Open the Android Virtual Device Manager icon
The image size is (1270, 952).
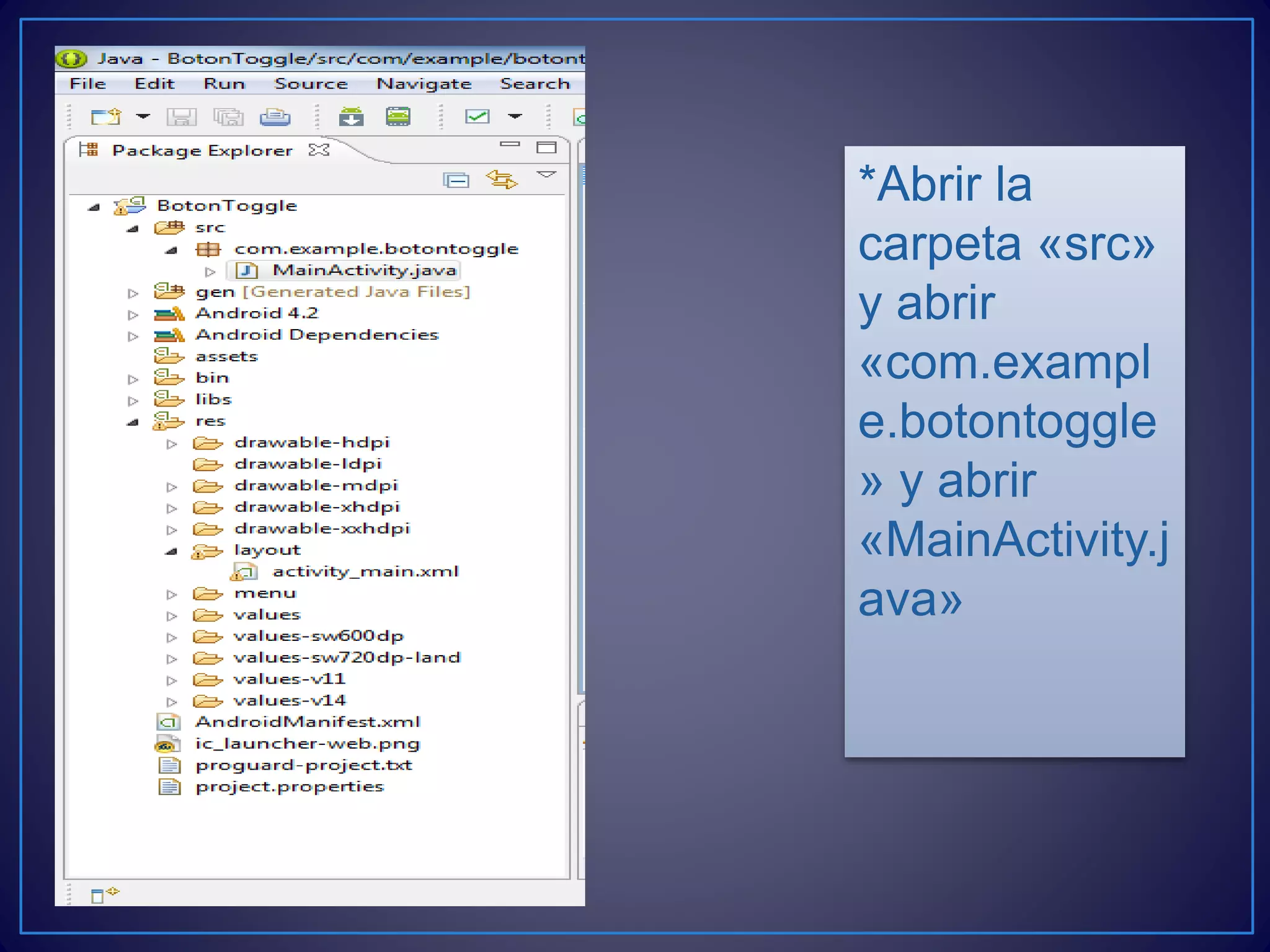[398, 117]
